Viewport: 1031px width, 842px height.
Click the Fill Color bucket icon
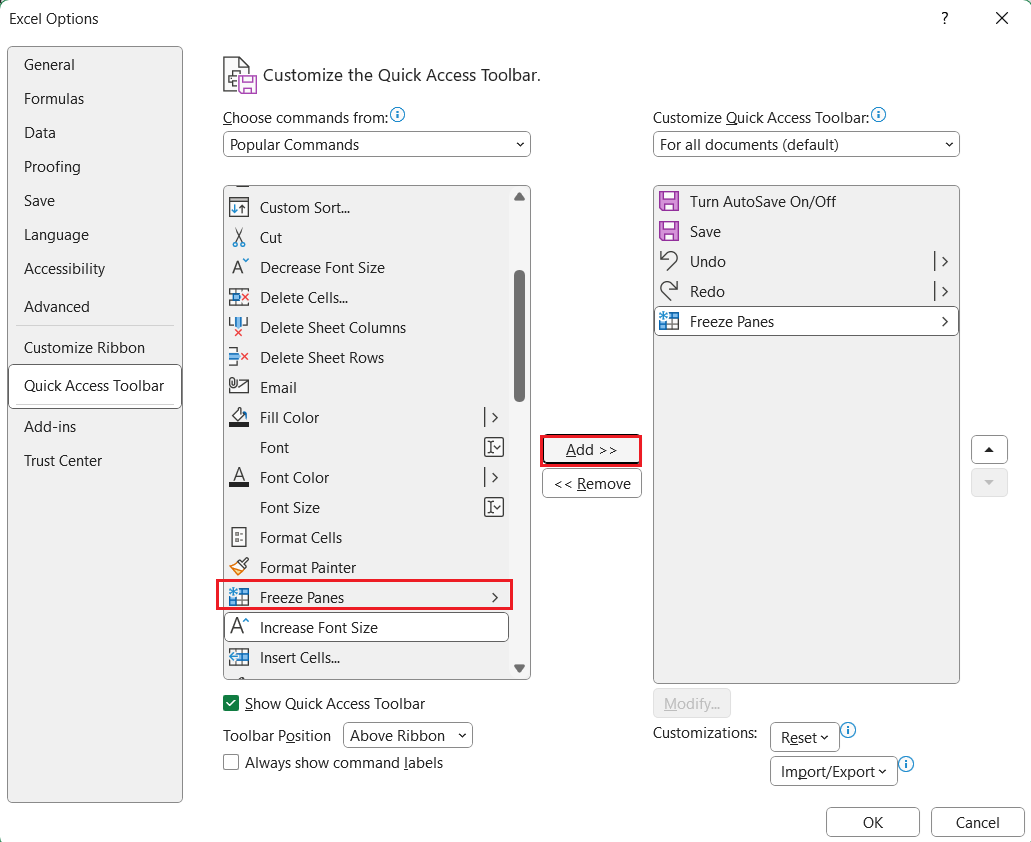coord(239,417)
